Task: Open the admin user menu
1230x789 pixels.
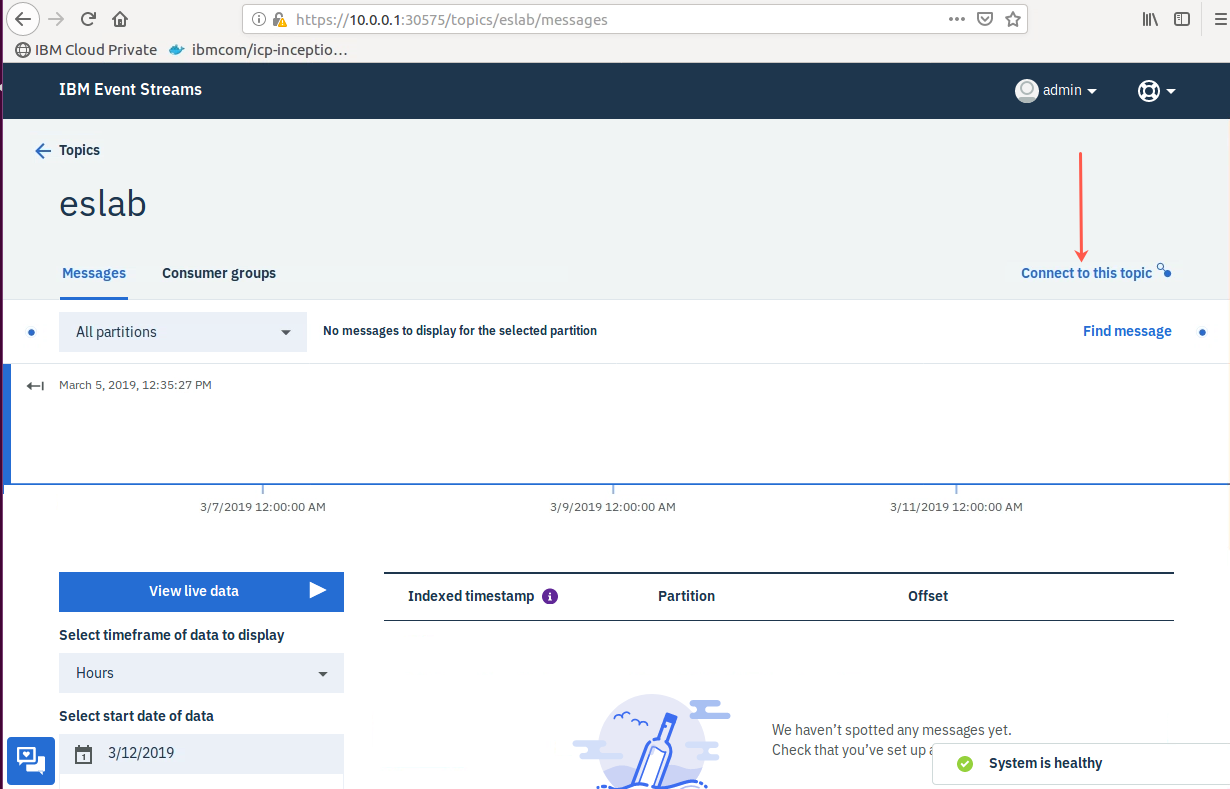Action: point(1056,90)
